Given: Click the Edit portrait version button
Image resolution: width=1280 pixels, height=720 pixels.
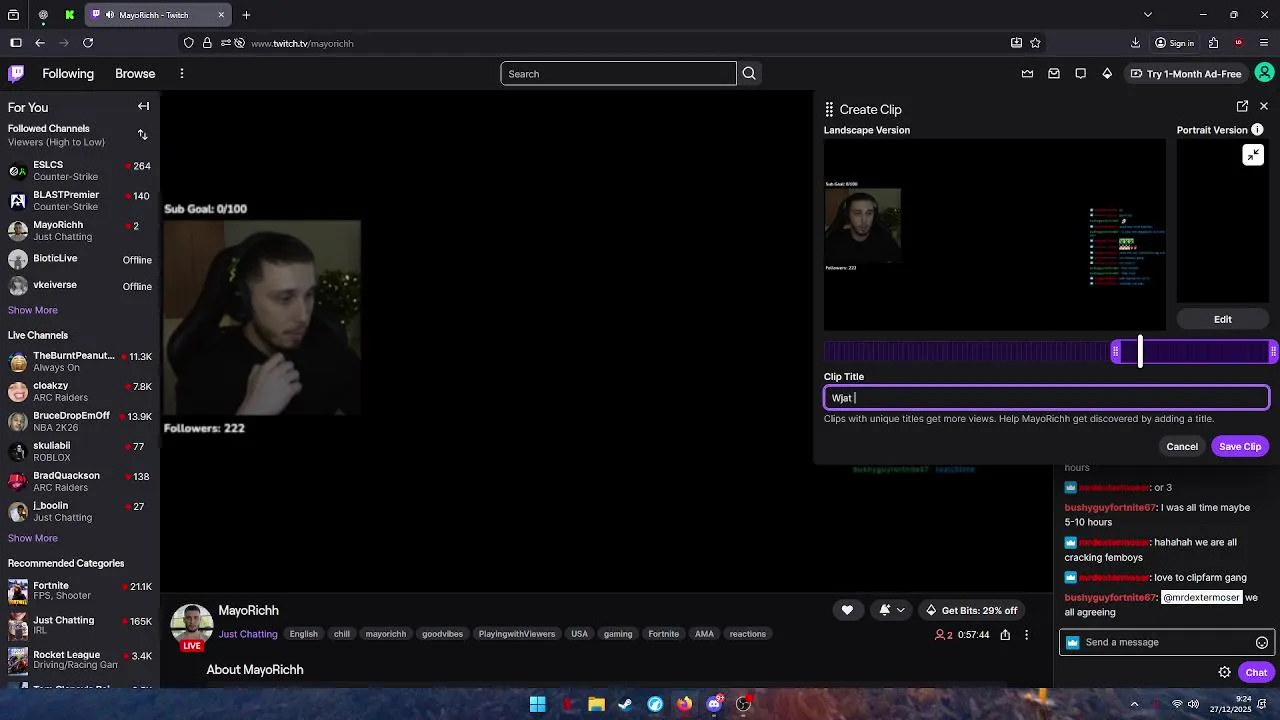Looking at the screenshot, I should point(1223,319).
